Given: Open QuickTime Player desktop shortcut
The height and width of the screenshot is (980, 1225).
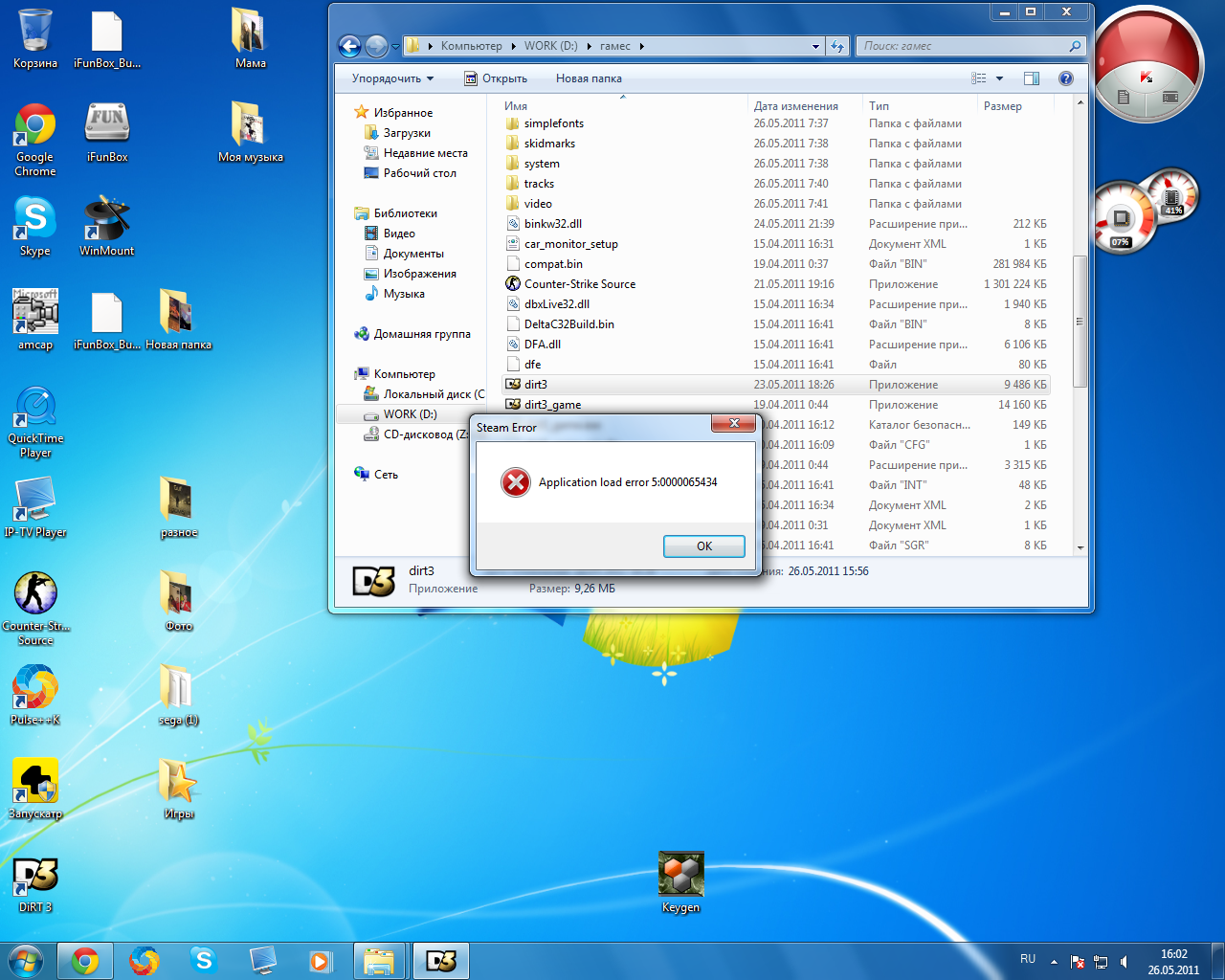Looking at the screenshot, I should click(x=35, y=408).
